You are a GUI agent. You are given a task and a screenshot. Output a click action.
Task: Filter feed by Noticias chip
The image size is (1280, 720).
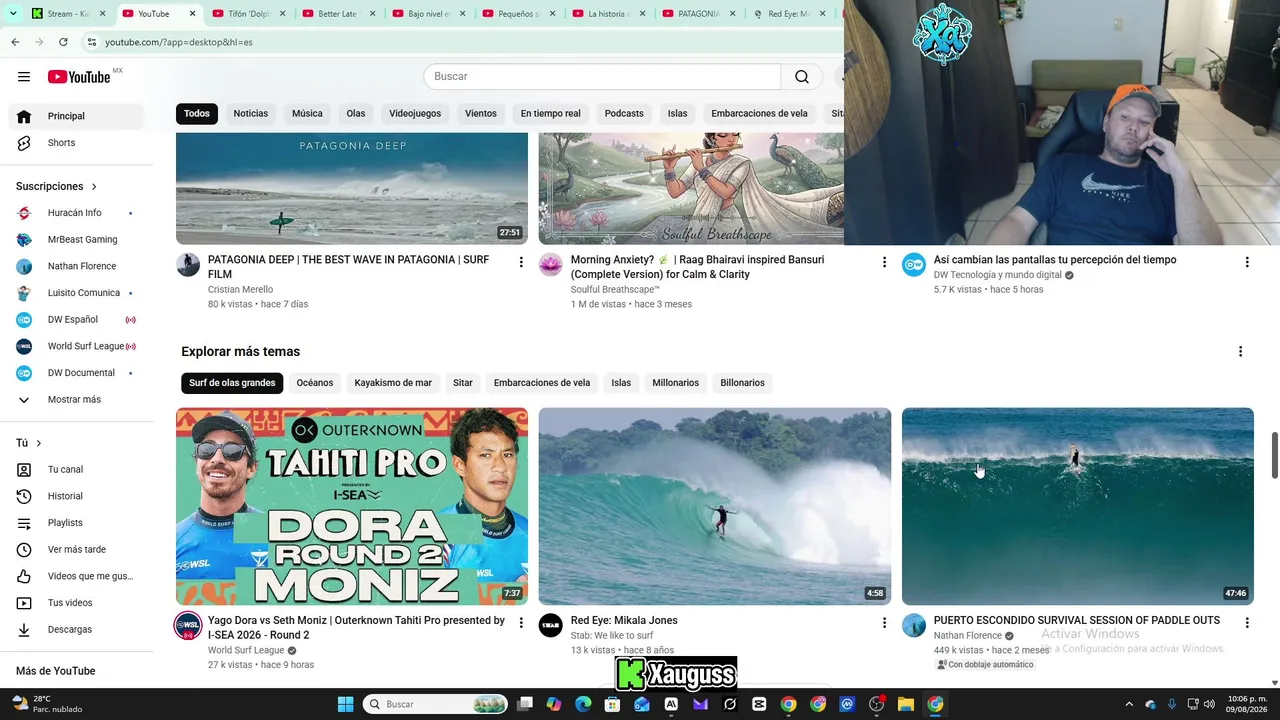point(251,114)
